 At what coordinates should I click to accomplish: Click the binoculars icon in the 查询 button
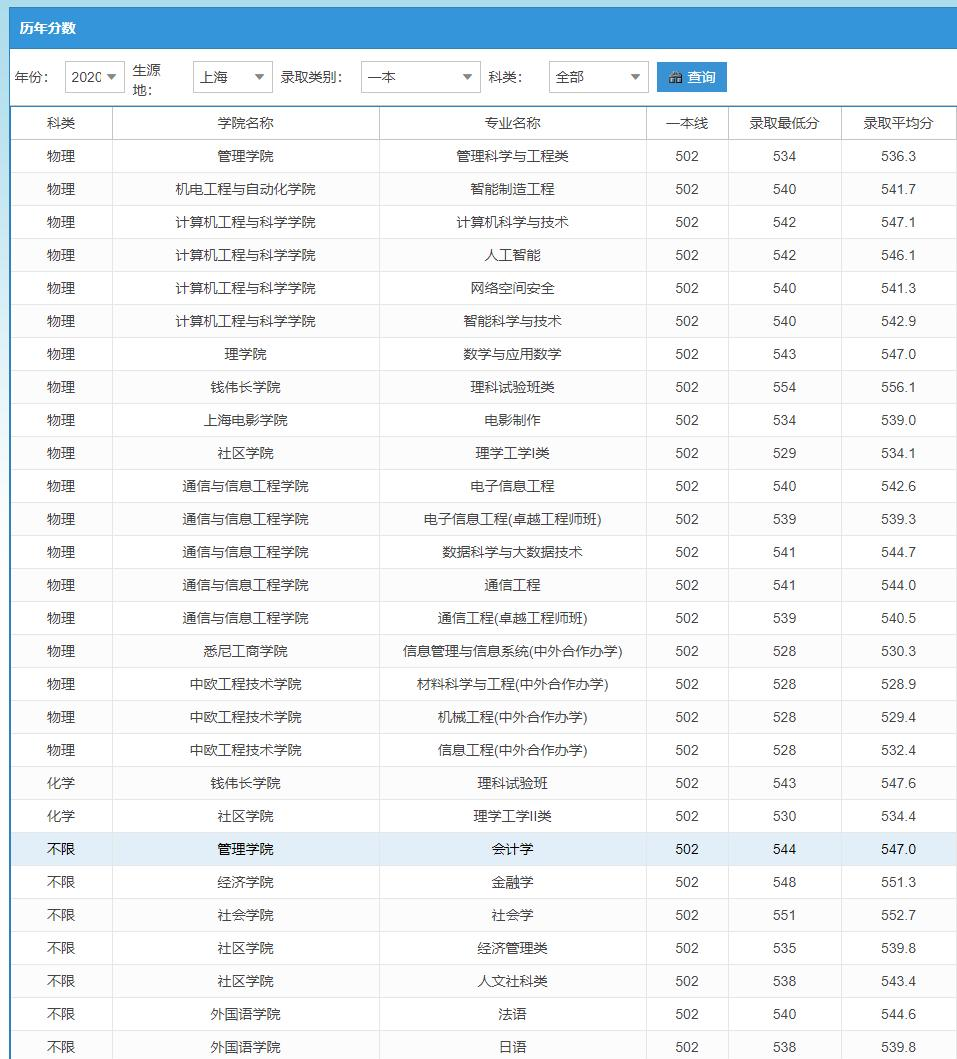coord(675,77)
